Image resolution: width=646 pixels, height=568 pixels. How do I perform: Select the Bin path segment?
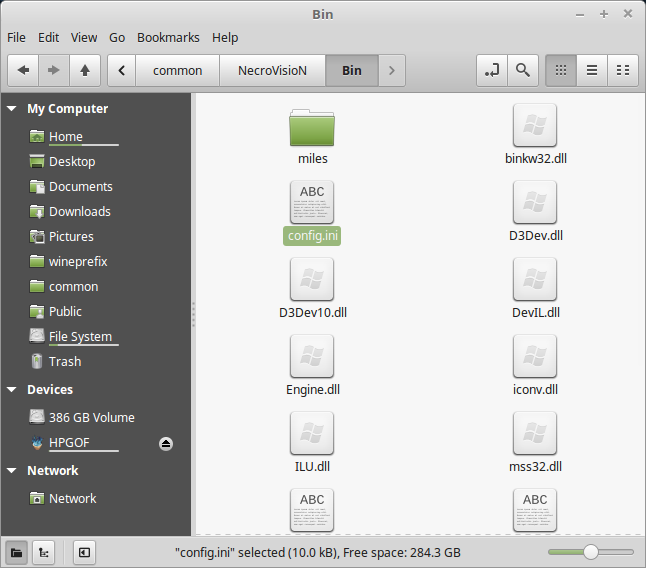pyautogui.click(x=351, y=70)
